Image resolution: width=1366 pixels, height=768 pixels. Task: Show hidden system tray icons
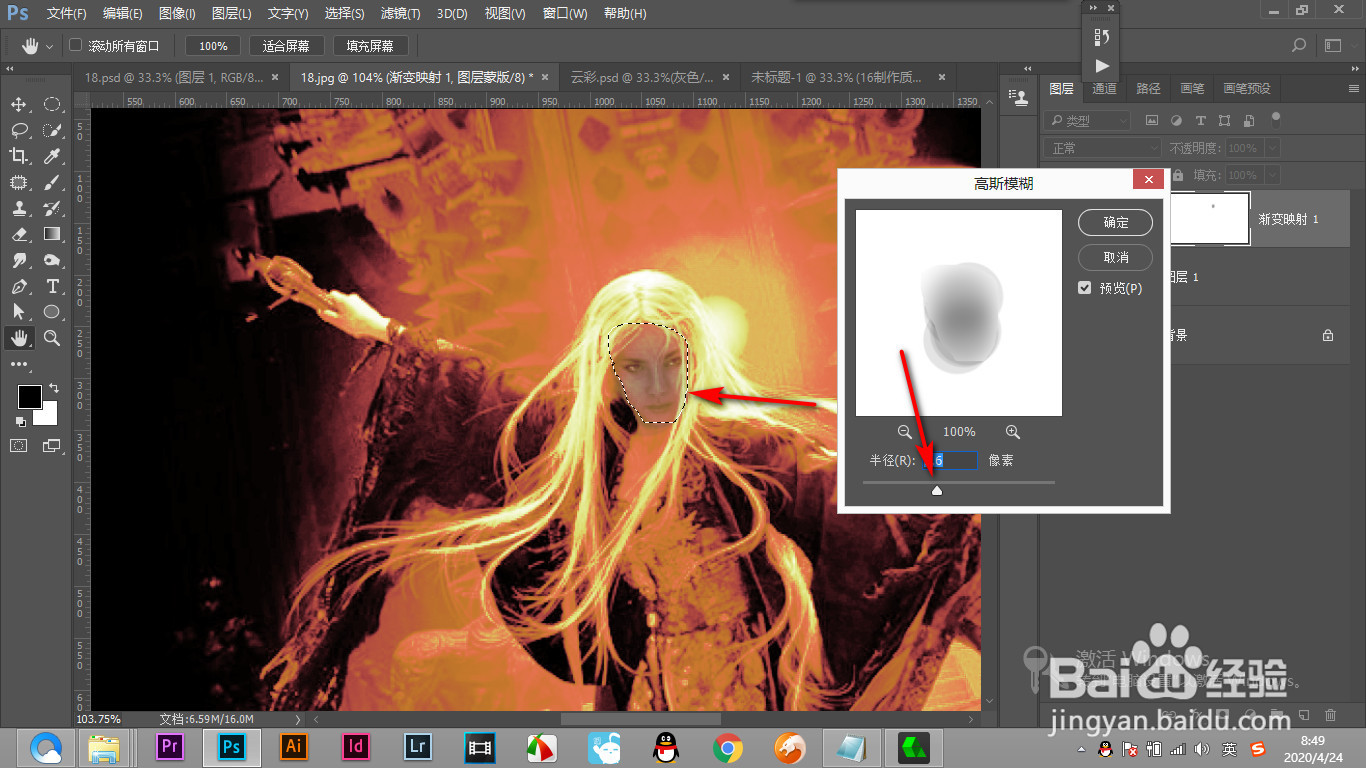(1080, 749)
